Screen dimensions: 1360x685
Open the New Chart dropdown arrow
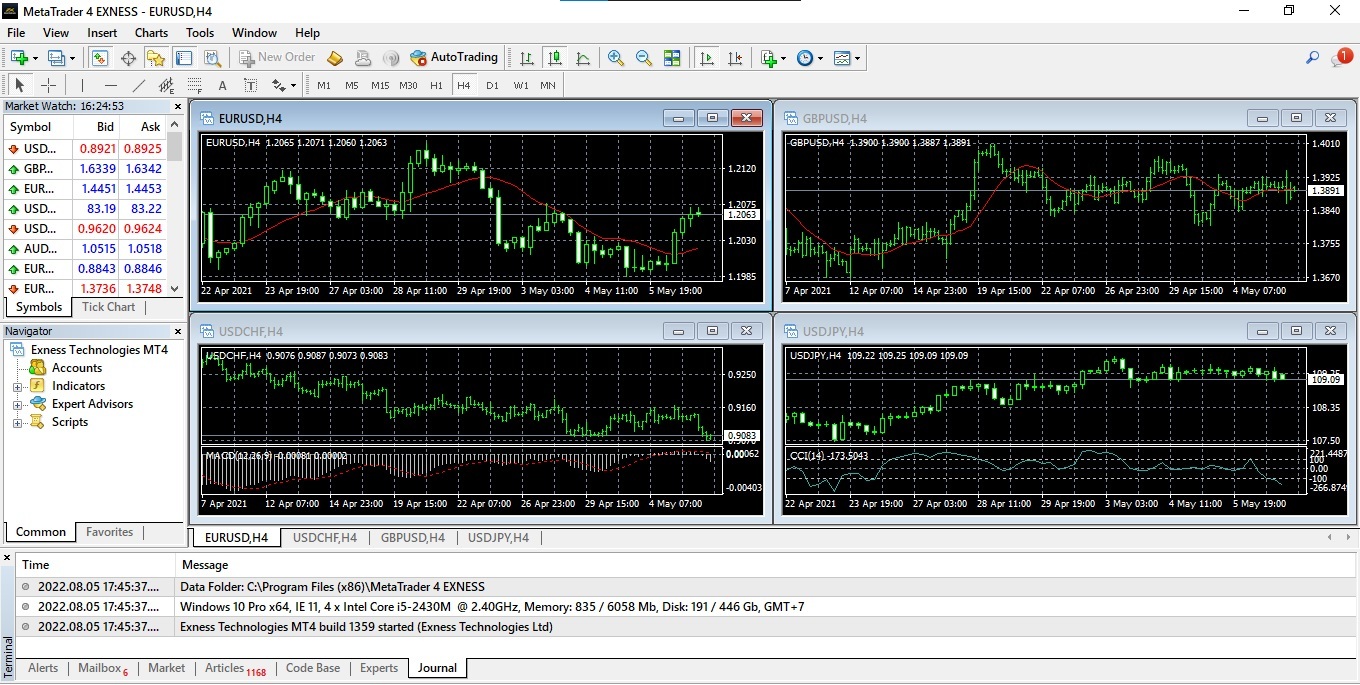click(35, 58)
